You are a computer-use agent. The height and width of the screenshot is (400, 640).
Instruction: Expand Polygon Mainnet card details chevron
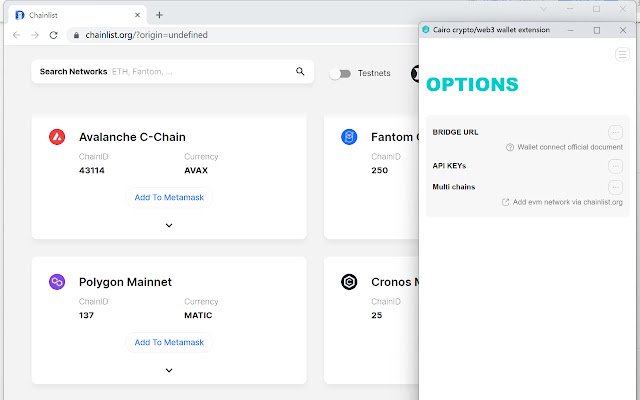click(x=169, y=370)
